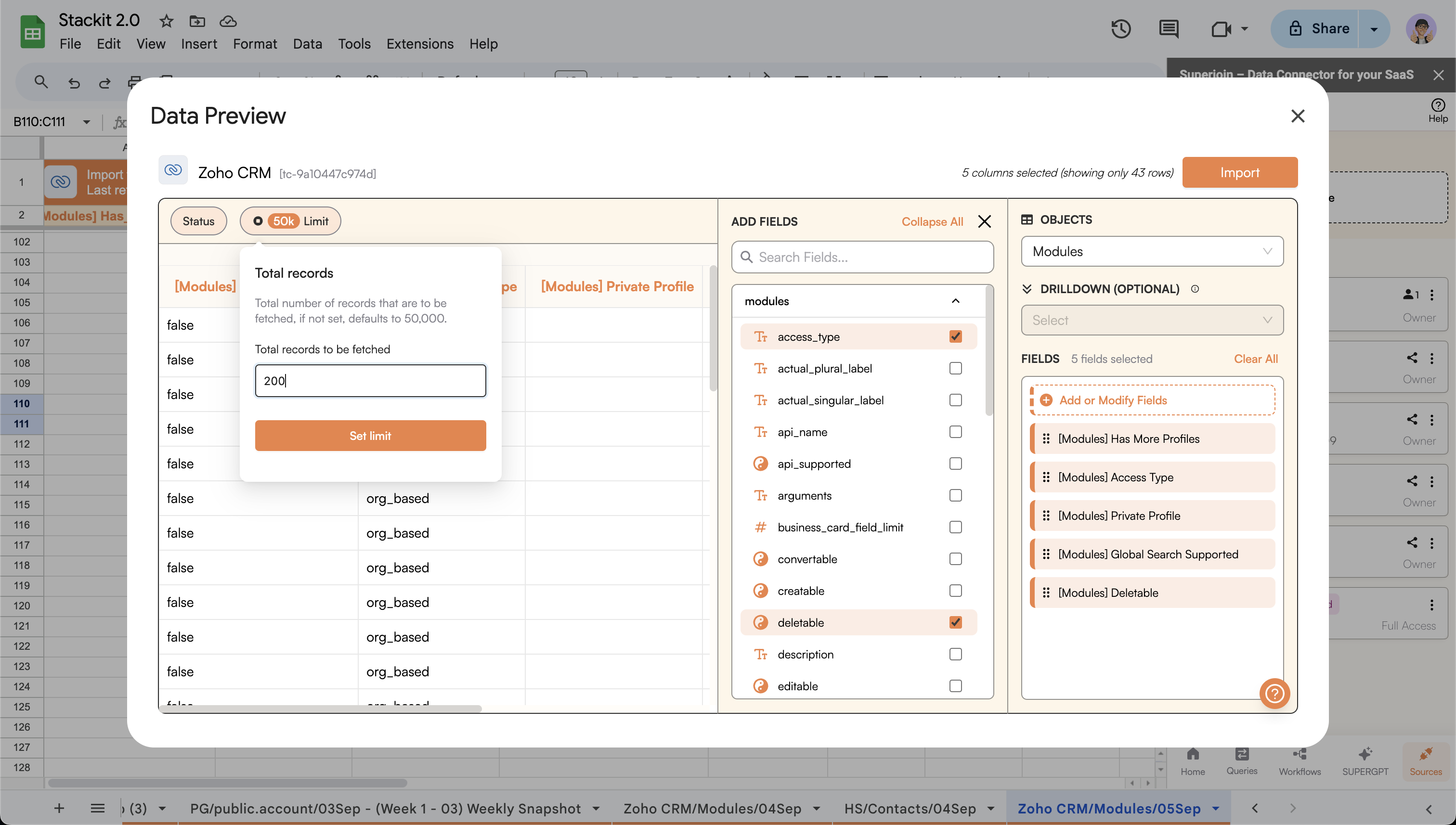Check the convertable field checkbox

(956, 559)
